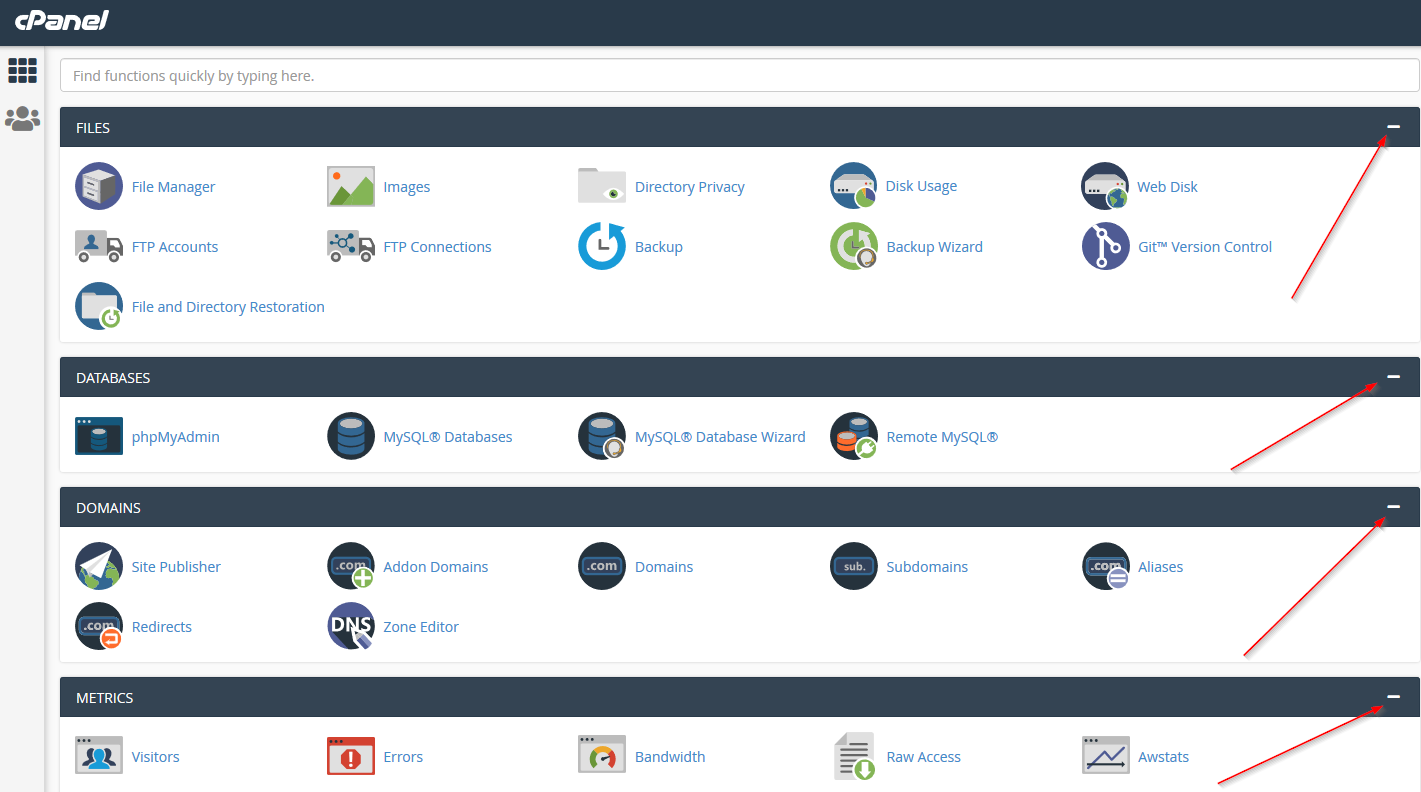Open the Backup Wizard link
1421x792 pixels.
(934, 247)
